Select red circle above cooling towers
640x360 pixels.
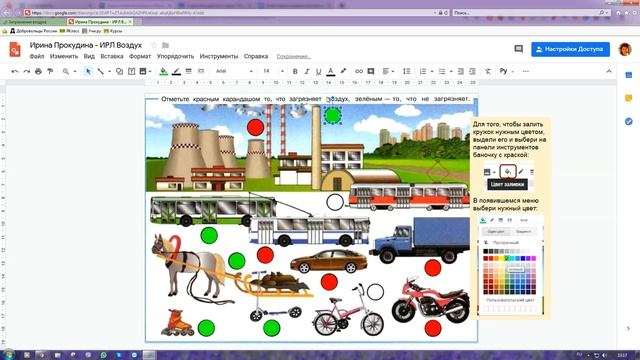255,128
